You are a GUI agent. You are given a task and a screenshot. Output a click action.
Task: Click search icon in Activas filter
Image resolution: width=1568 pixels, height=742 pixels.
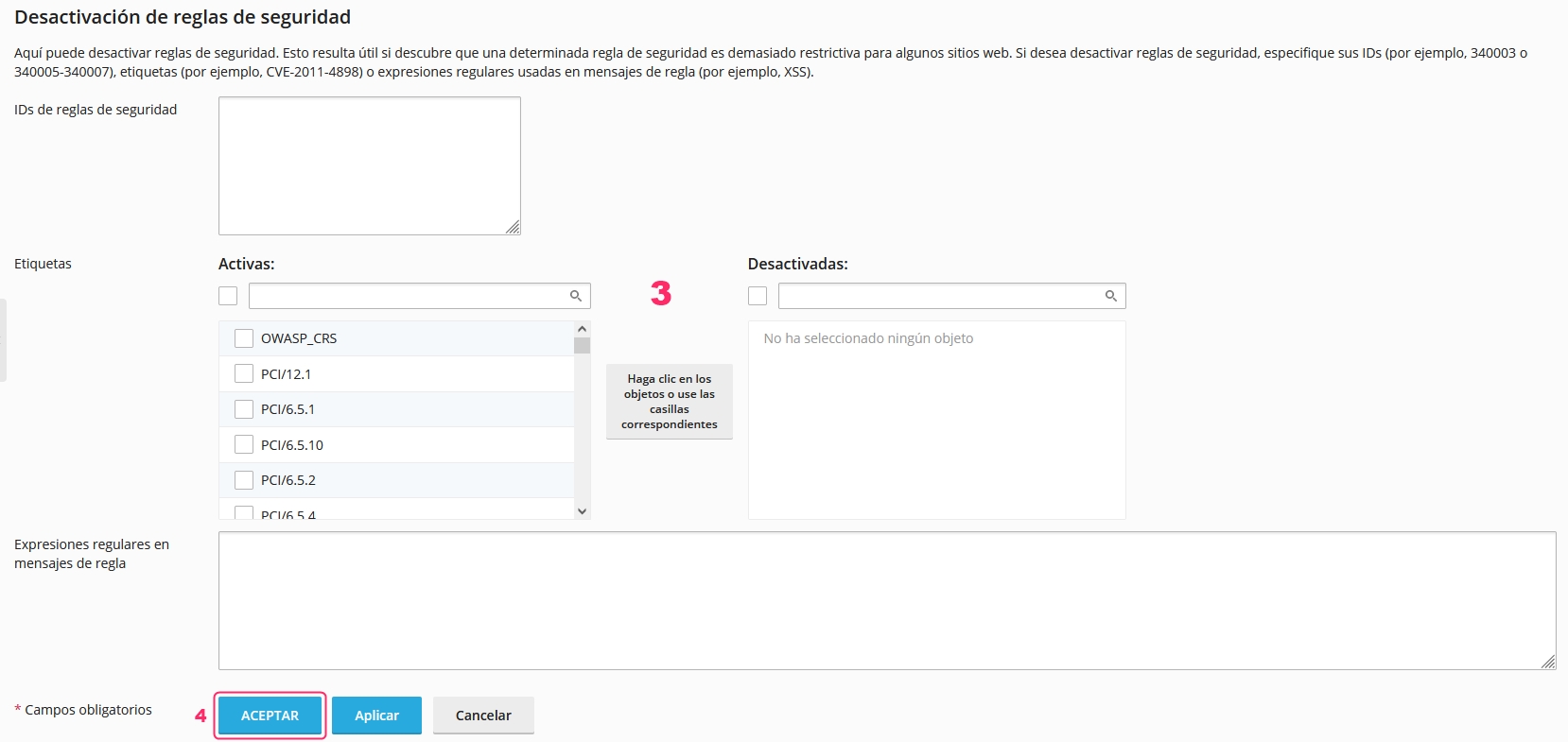tap(575, 296)
